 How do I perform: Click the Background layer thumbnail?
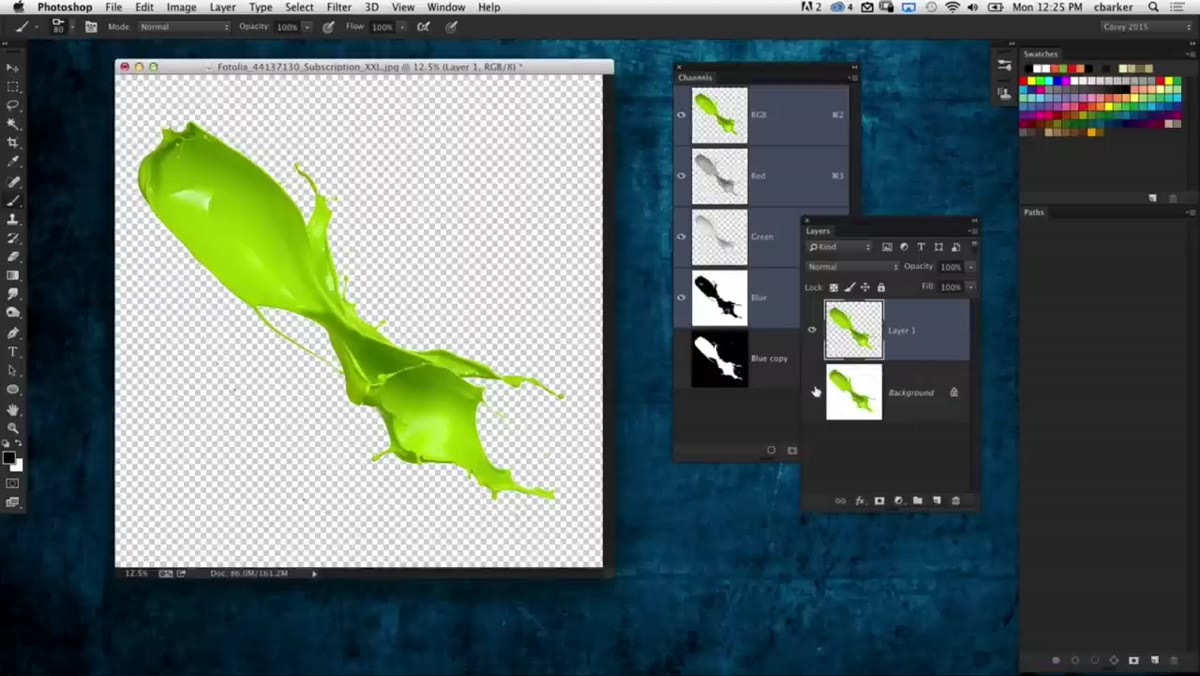pos(854,392)
